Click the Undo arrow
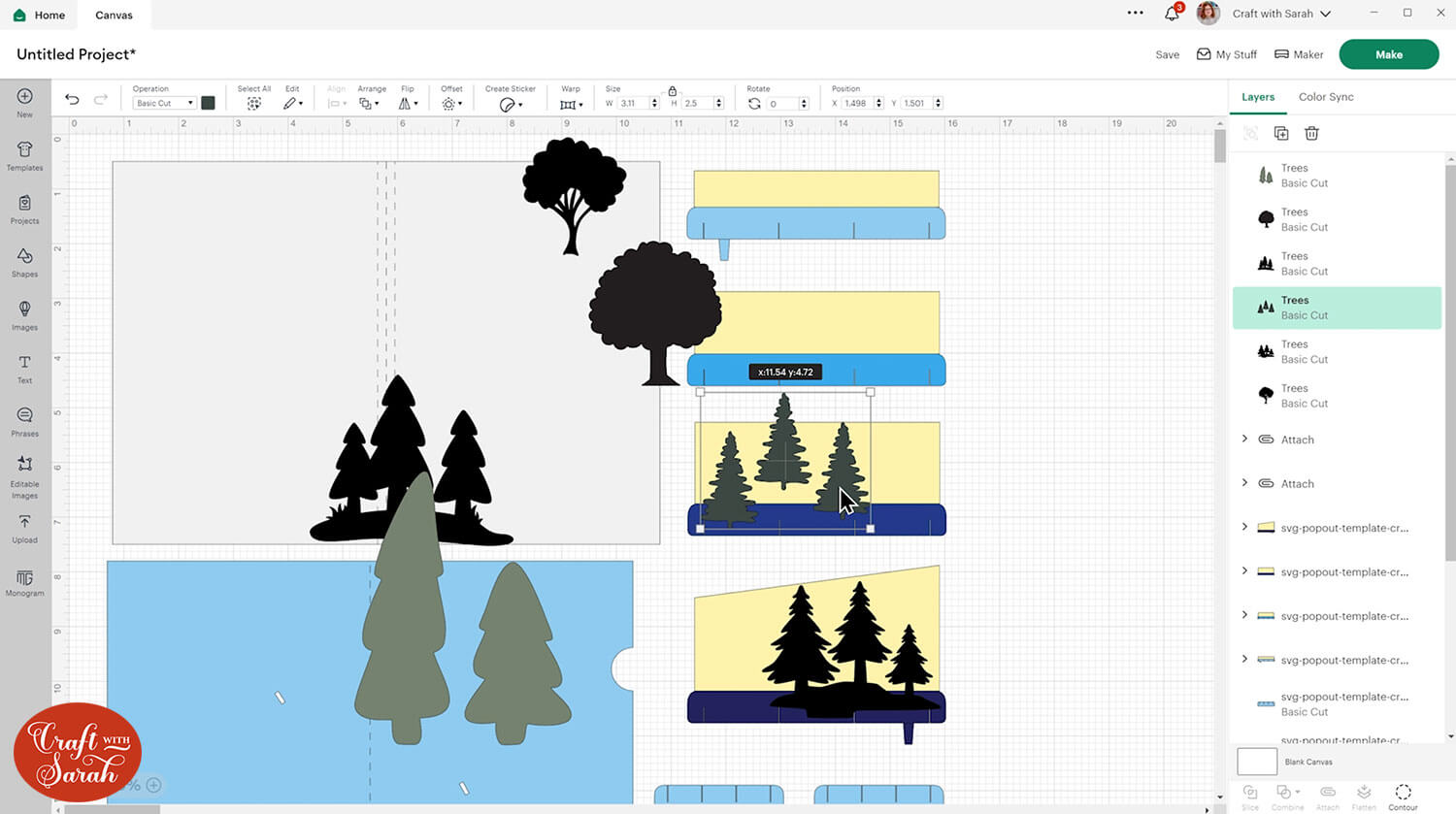The height and width of the screenshot is (814, 1456). tap(72, 100)
